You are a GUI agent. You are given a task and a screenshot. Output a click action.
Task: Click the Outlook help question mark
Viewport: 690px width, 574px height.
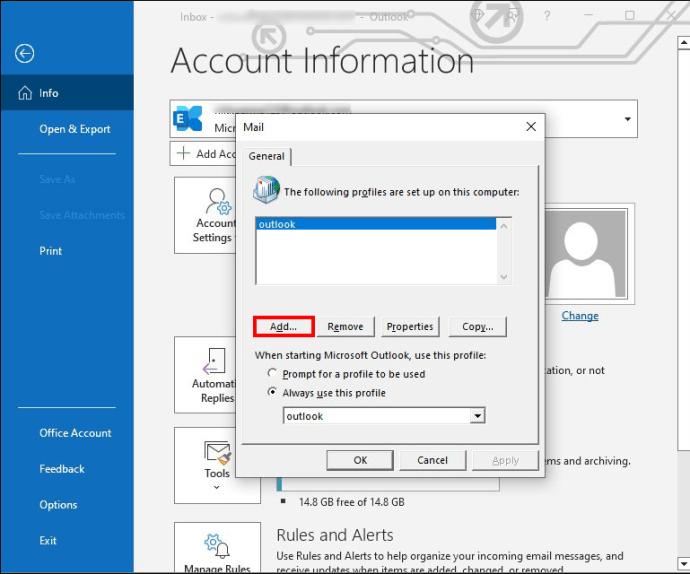547,16
